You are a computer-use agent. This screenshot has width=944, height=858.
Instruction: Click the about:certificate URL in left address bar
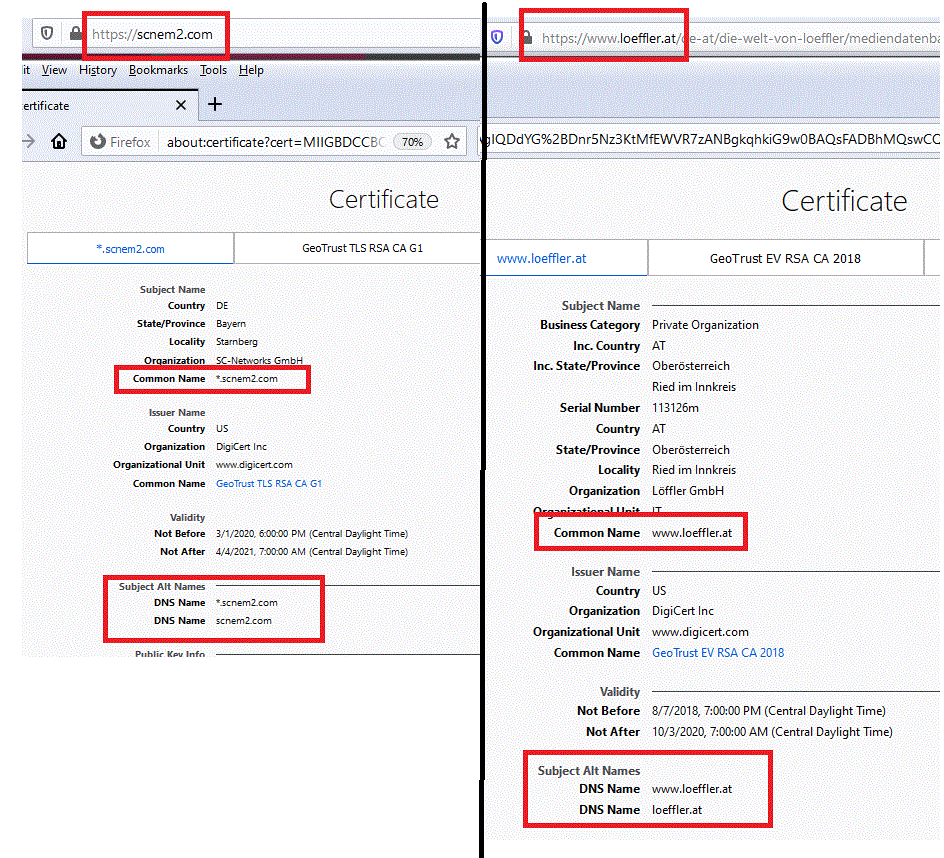276,142
